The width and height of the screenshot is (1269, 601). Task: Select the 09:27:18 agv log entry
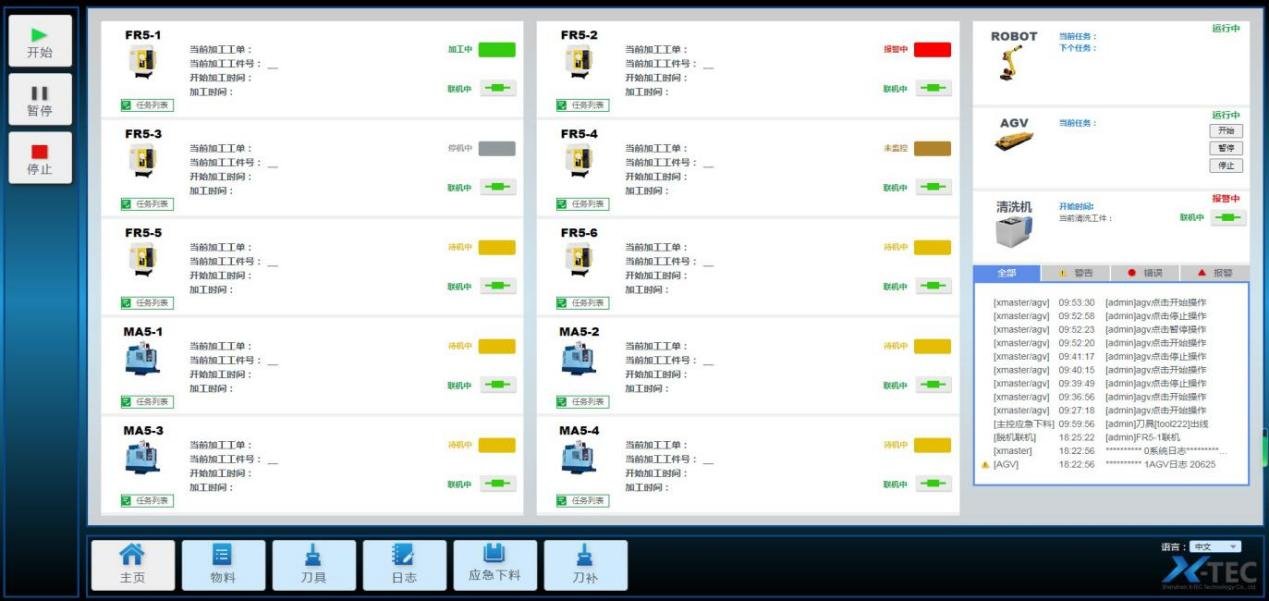[1100, 410]
